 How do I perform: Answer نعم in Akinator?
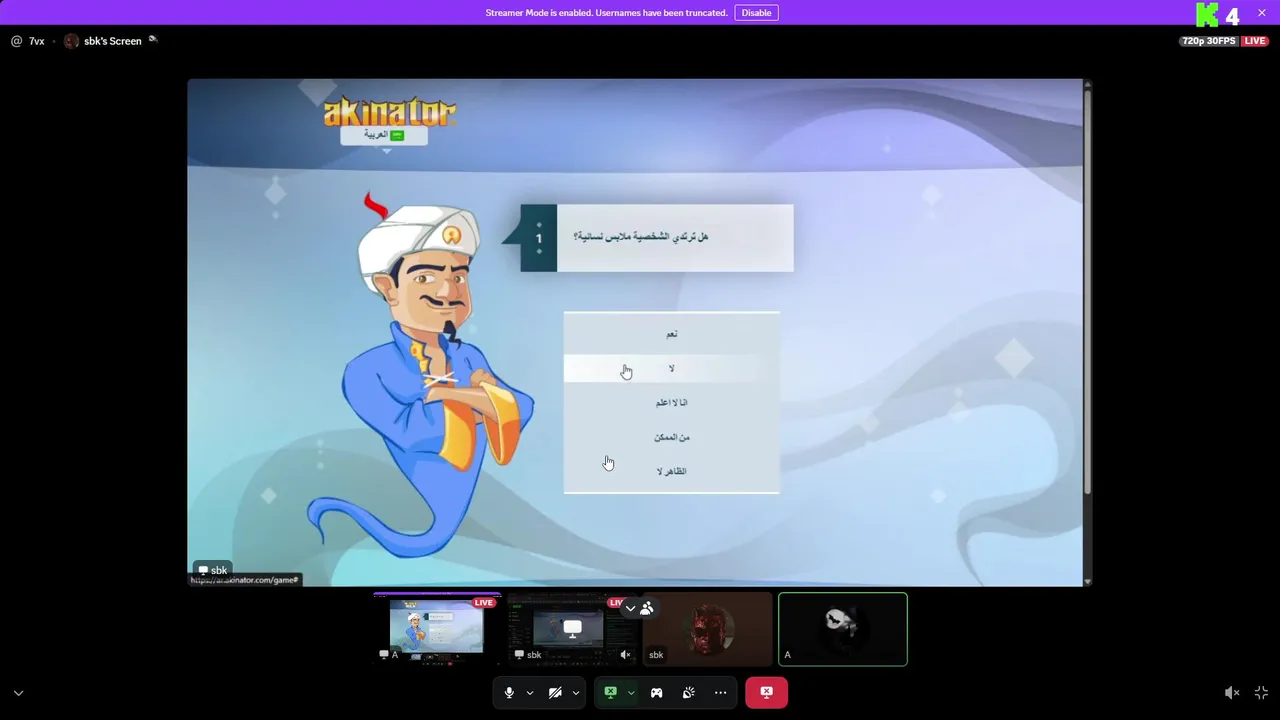point(671,334)
